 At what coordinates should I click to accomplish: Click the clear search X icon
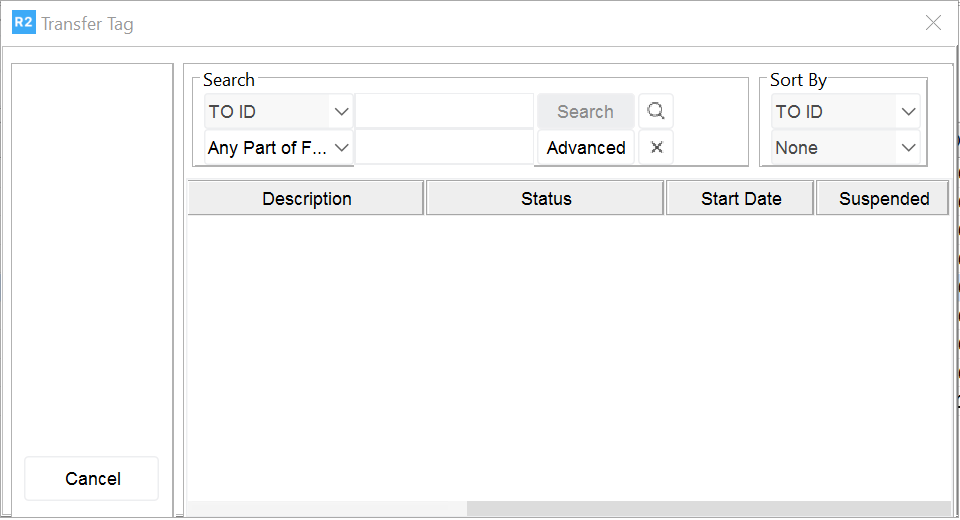656,147
